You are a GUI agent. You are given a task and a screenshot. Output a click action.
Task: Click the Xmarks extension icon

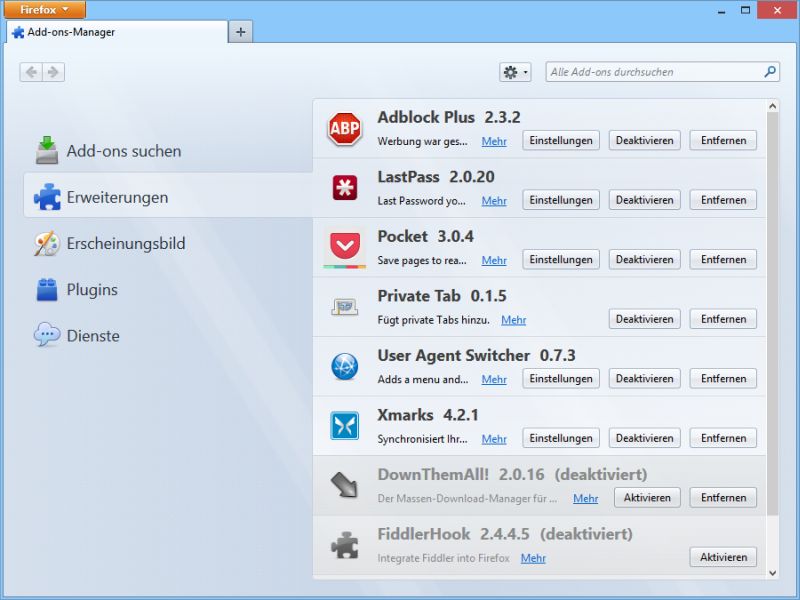[344, 426]
